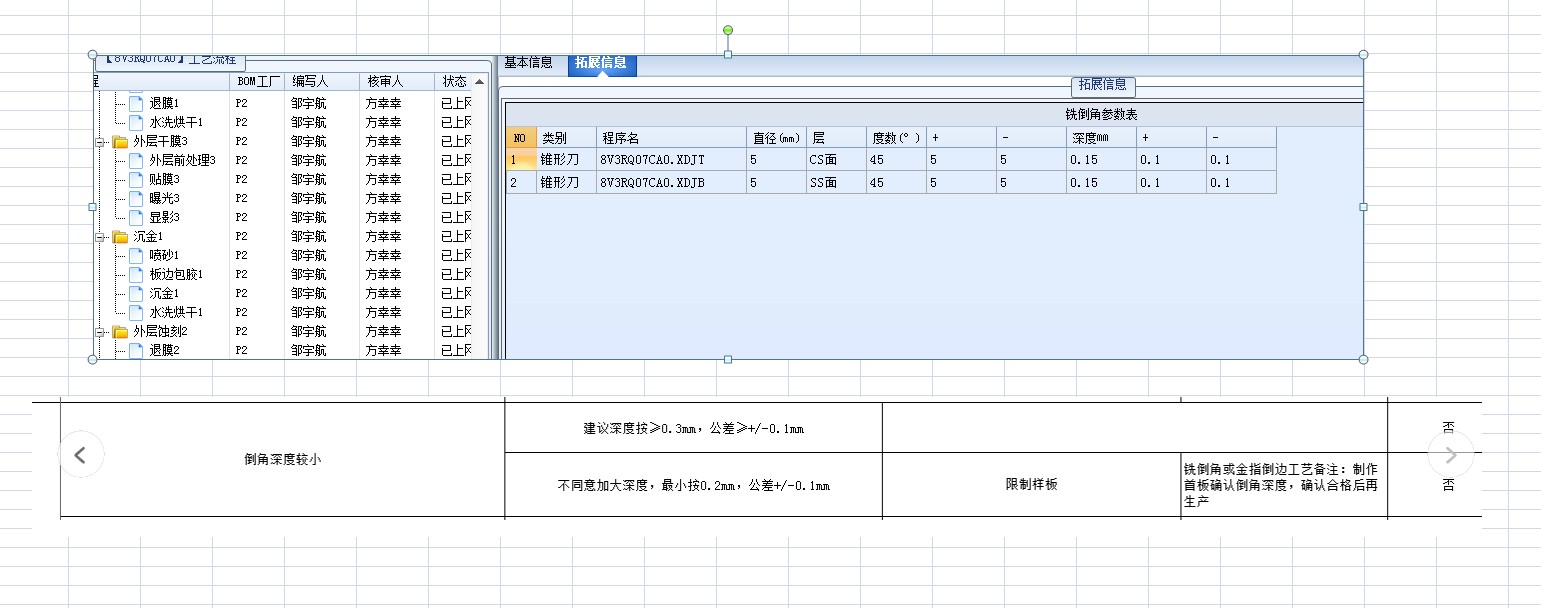The width and height of the screenshot is (1541, 608).
Task: Click the 倒角深度较小 cell
Action: tap(283, 460)
